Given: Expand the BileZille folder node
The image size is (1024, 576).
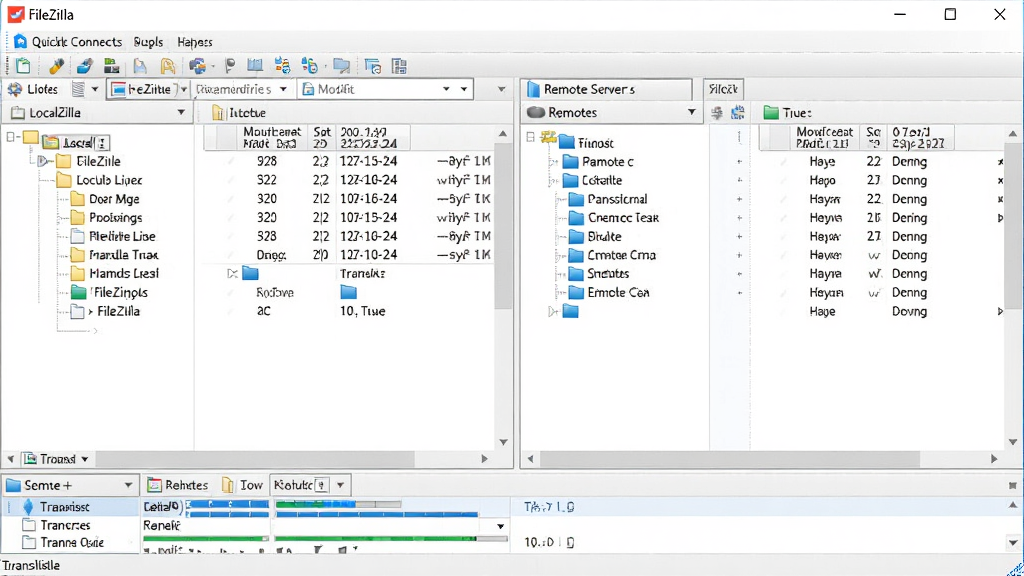Looking at the screenshot, I should coord(42,161).
